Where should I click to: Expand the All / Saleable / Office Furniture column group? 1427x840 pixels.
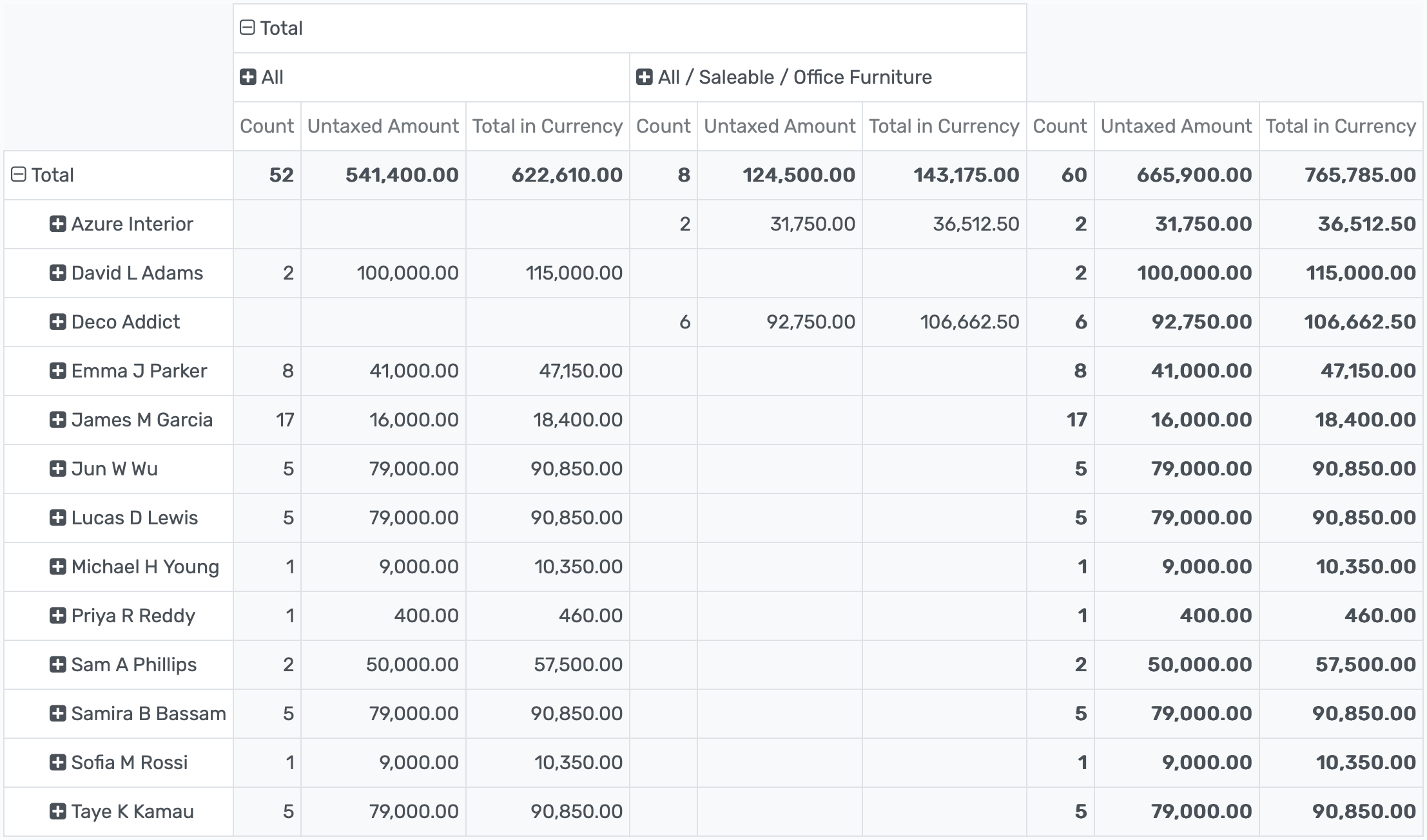[644, 77]
